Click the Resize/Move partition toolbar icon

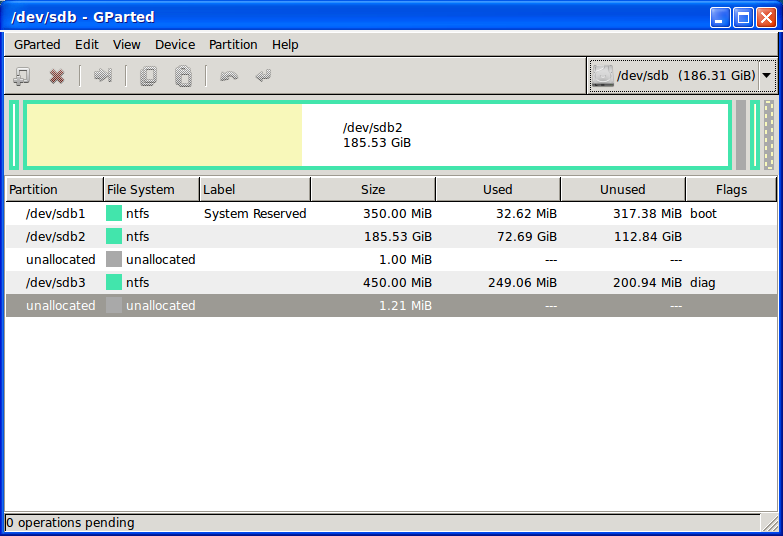(x=102, y=76)
